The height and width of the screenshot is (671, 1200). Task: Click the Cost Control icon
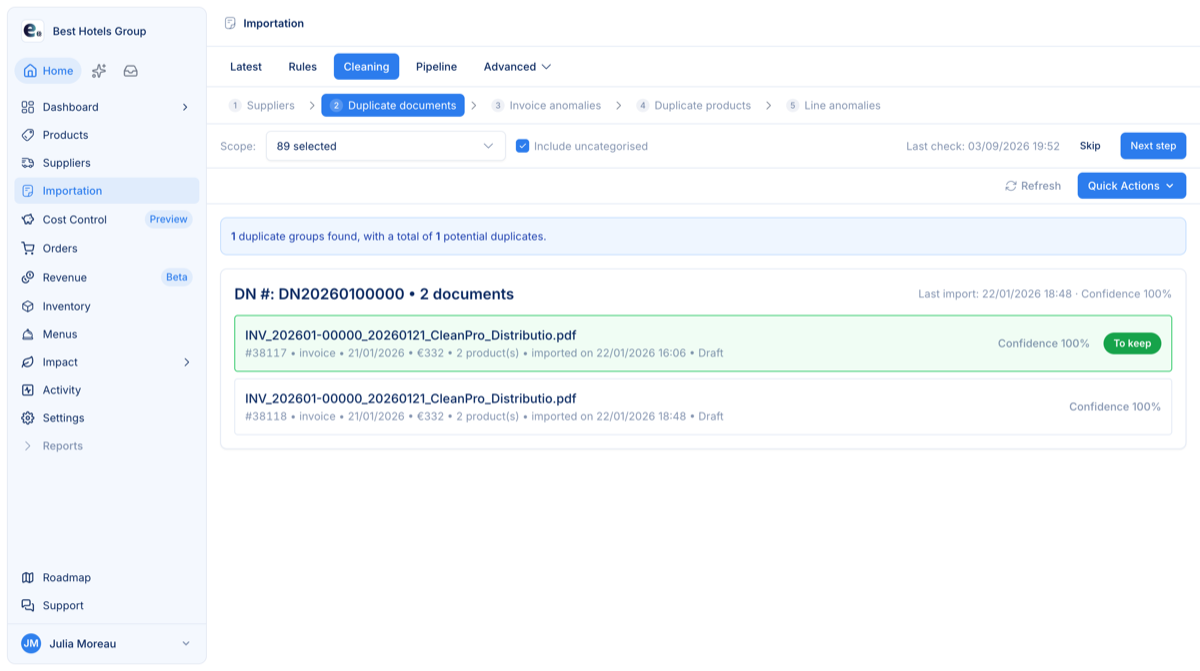point(28,219)
